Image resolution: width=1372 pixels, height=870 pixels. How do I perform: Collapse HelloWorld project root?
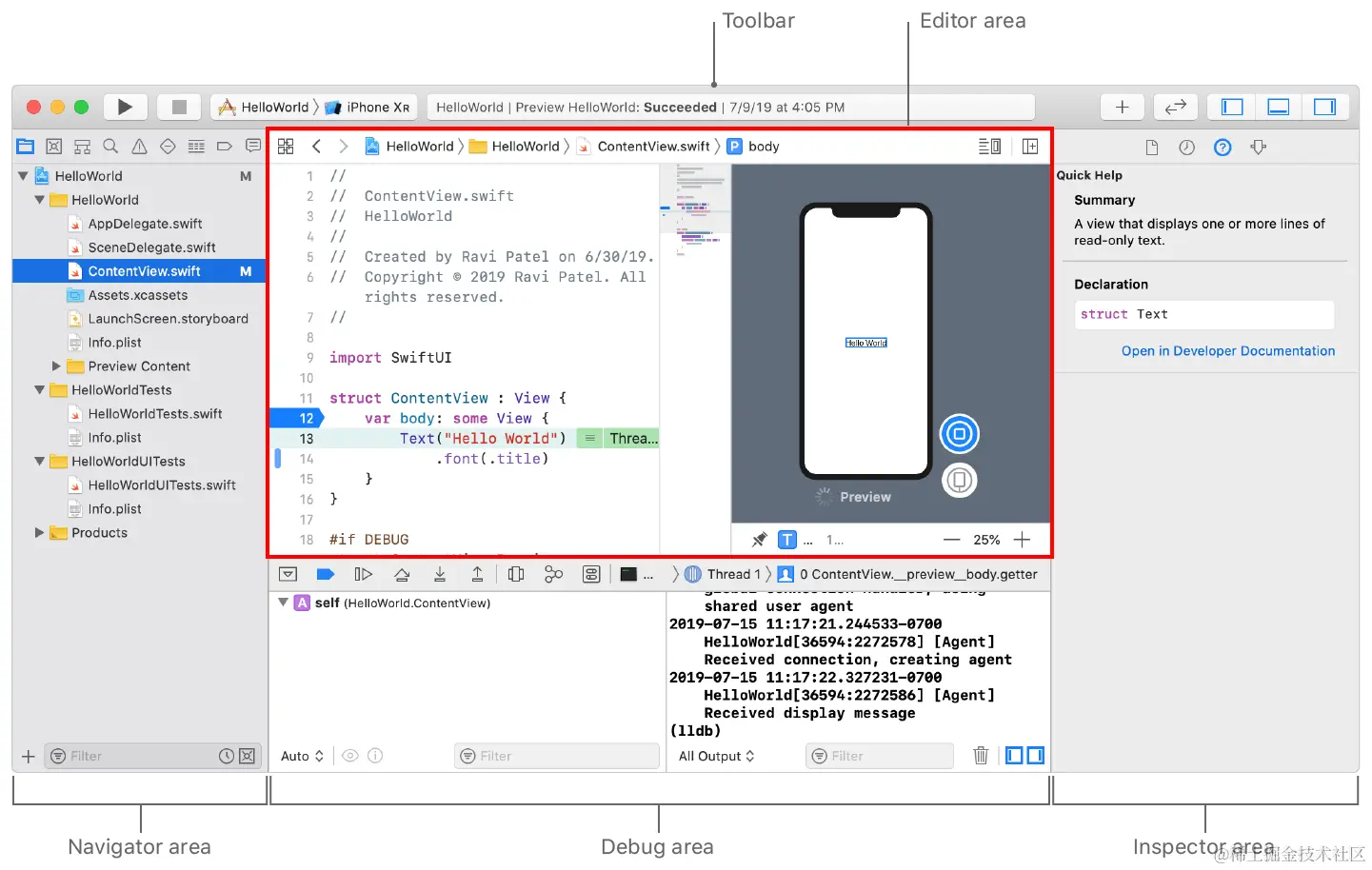point(23,176)
